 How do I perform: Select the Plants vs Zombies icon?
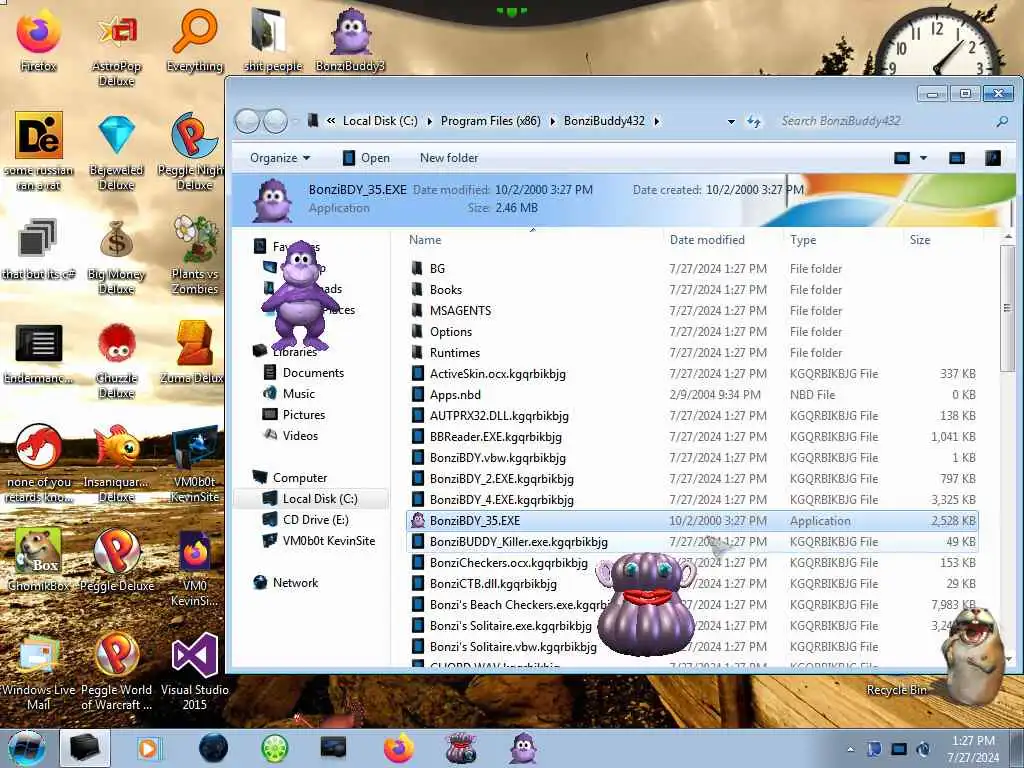tap(195, 257)
